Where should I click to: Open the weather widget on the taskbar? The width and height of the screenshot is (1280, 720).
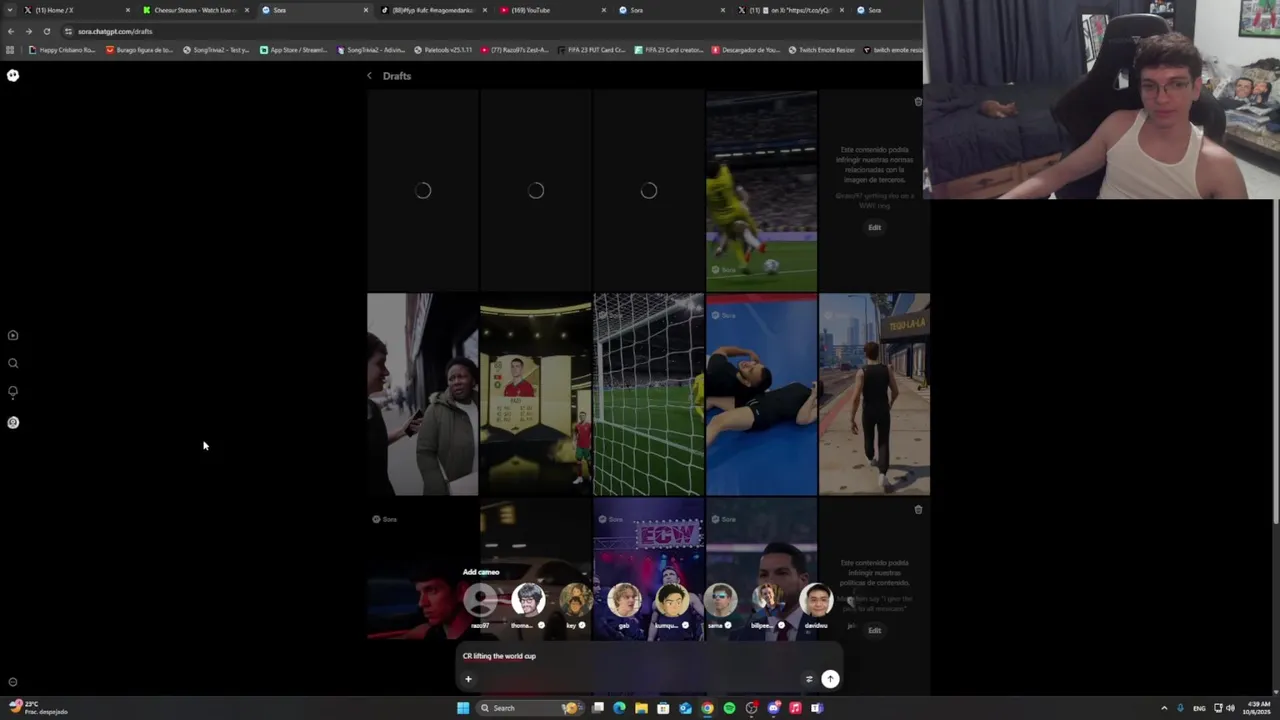point(40,708)
